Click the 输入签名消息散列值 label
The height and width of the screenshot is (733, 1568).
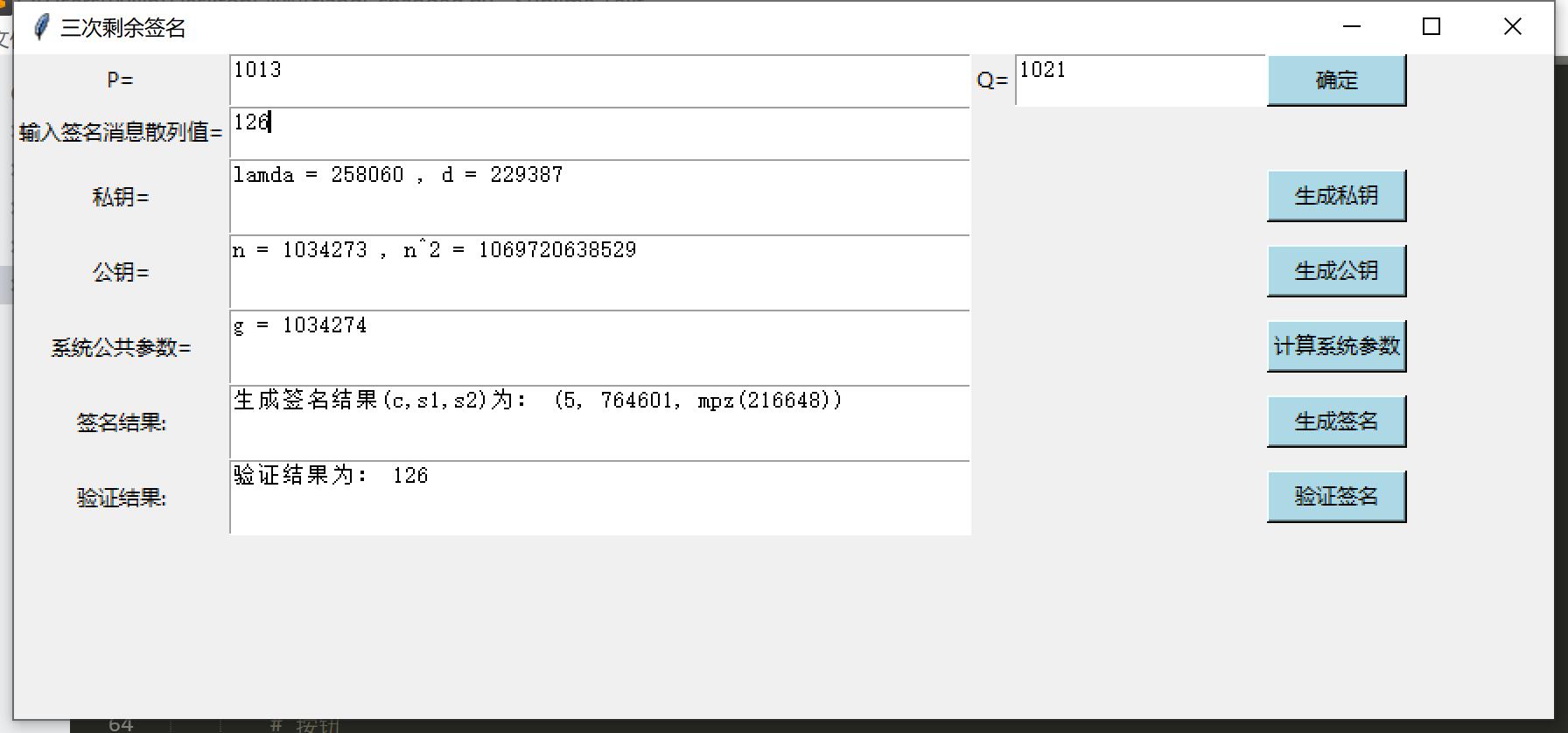pyautogui.click(x=121, y=132)
